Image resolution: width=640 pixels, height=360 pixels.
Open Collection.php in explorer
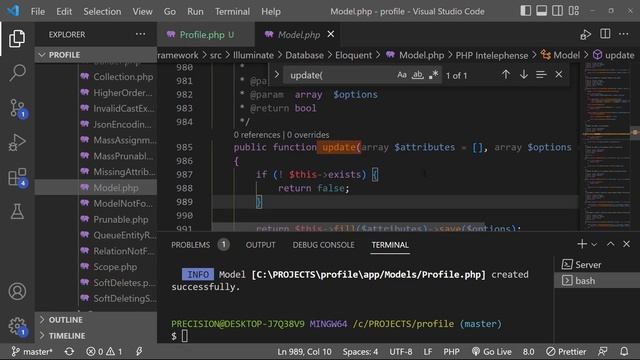point(123,77)
